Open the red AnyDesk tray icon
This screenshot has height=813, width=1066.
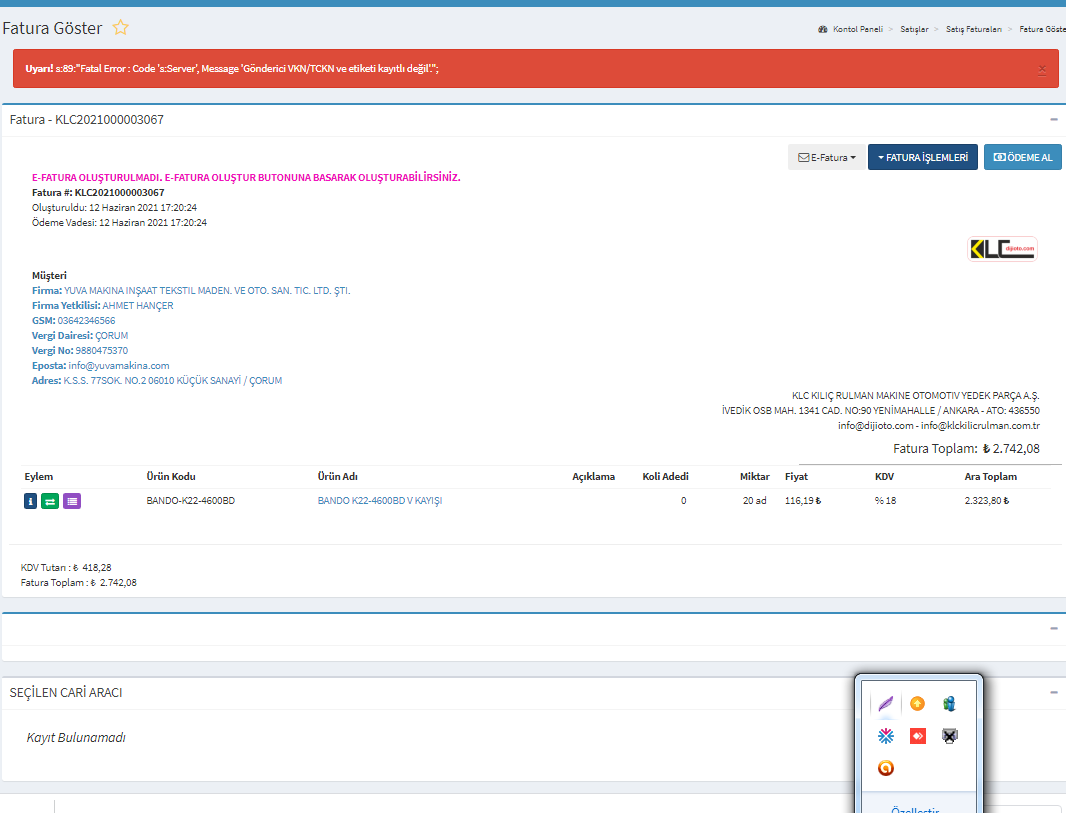(x=917, y=736)
